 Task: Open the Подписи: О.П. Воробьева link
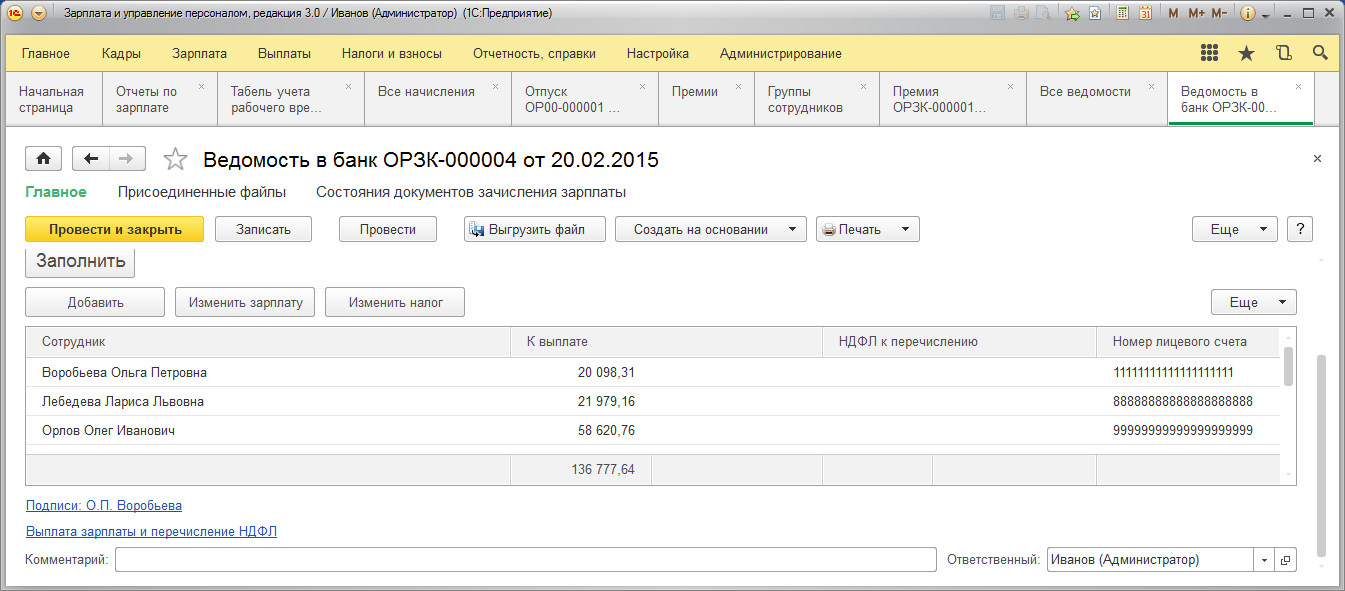[104, 506]
